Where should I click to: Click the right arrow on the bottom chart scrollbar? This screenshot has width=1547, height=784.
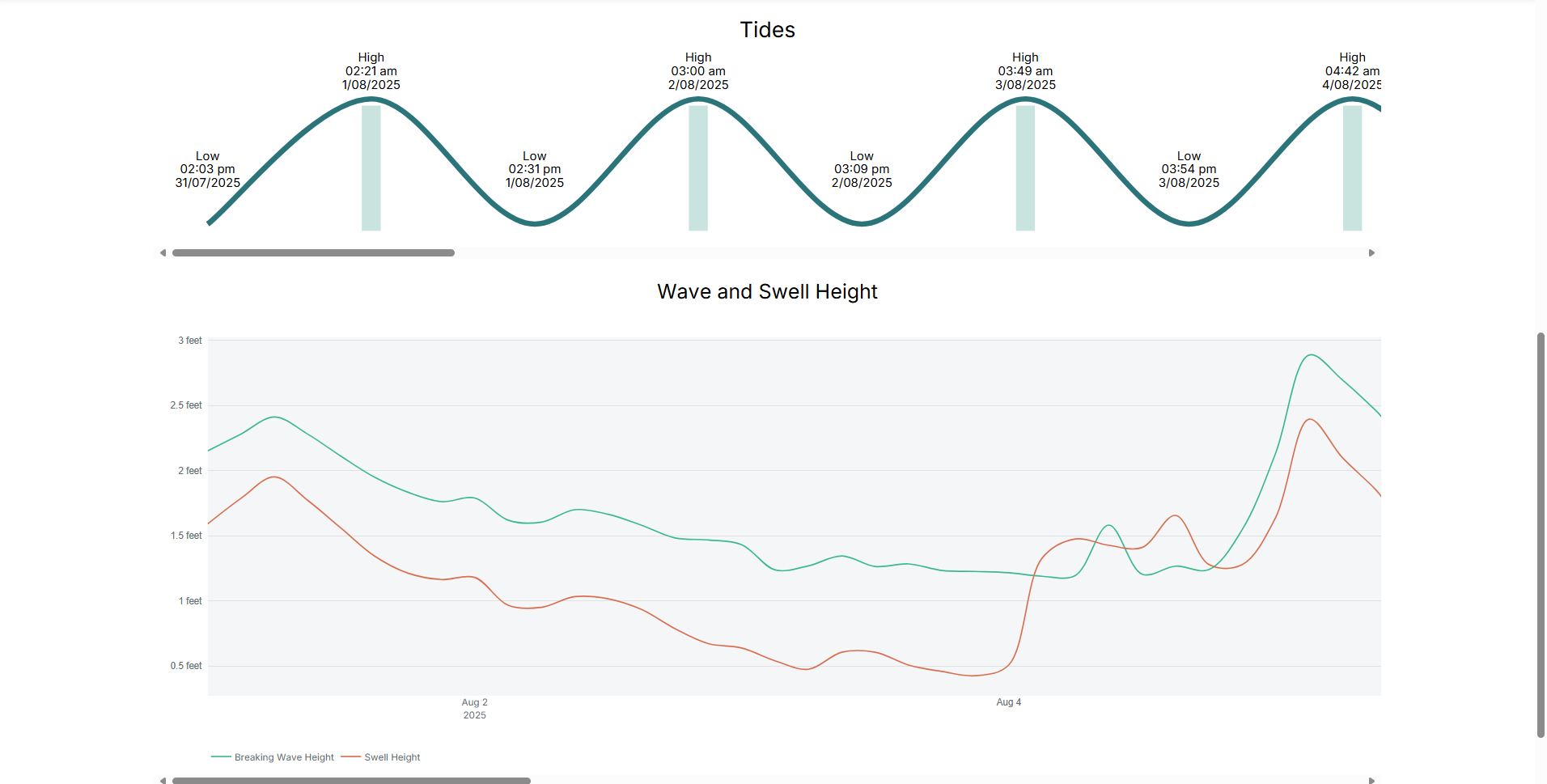(1371, 780)
